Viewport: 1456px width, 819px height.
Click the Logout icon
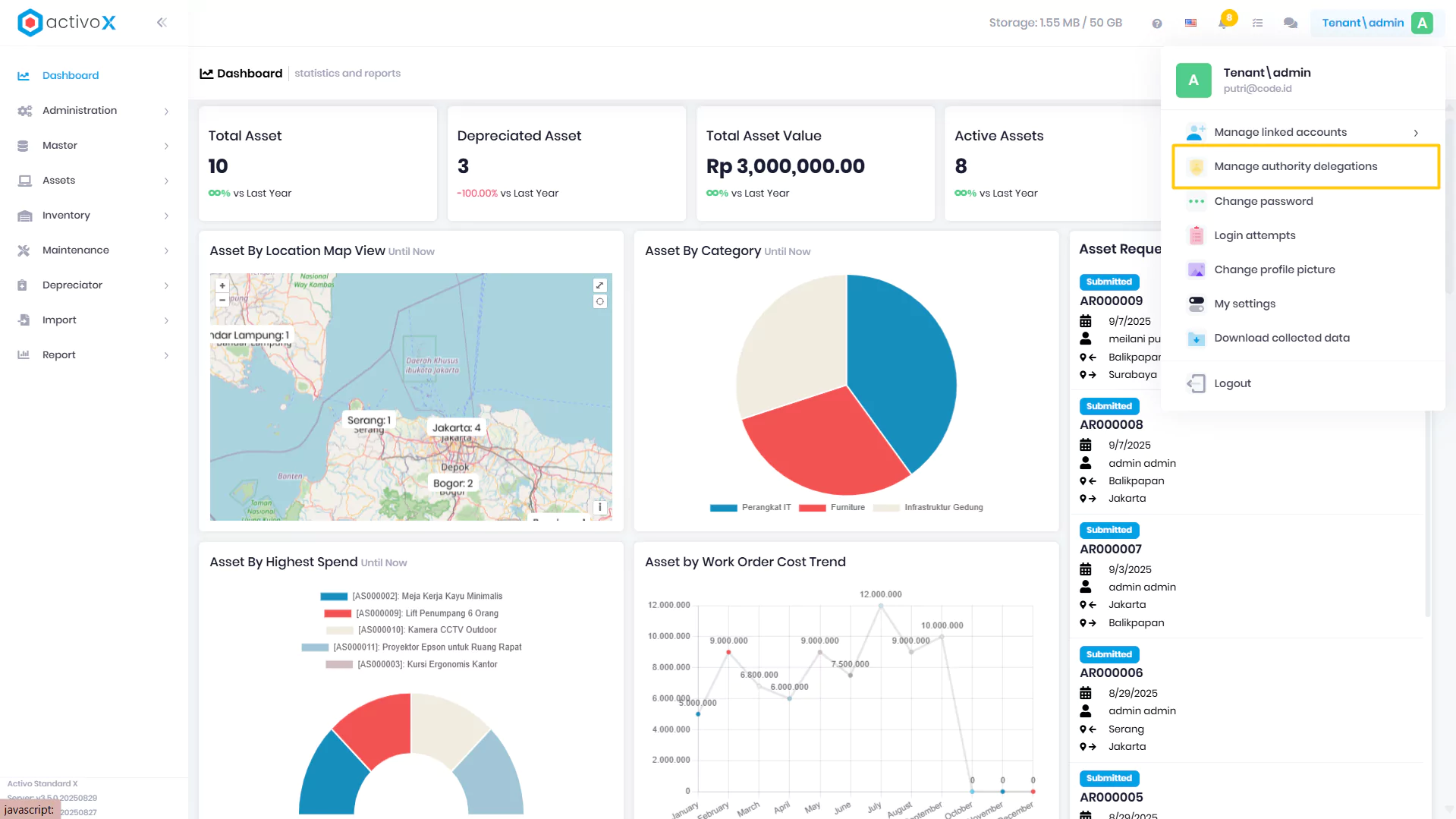tap(1197, 383)
